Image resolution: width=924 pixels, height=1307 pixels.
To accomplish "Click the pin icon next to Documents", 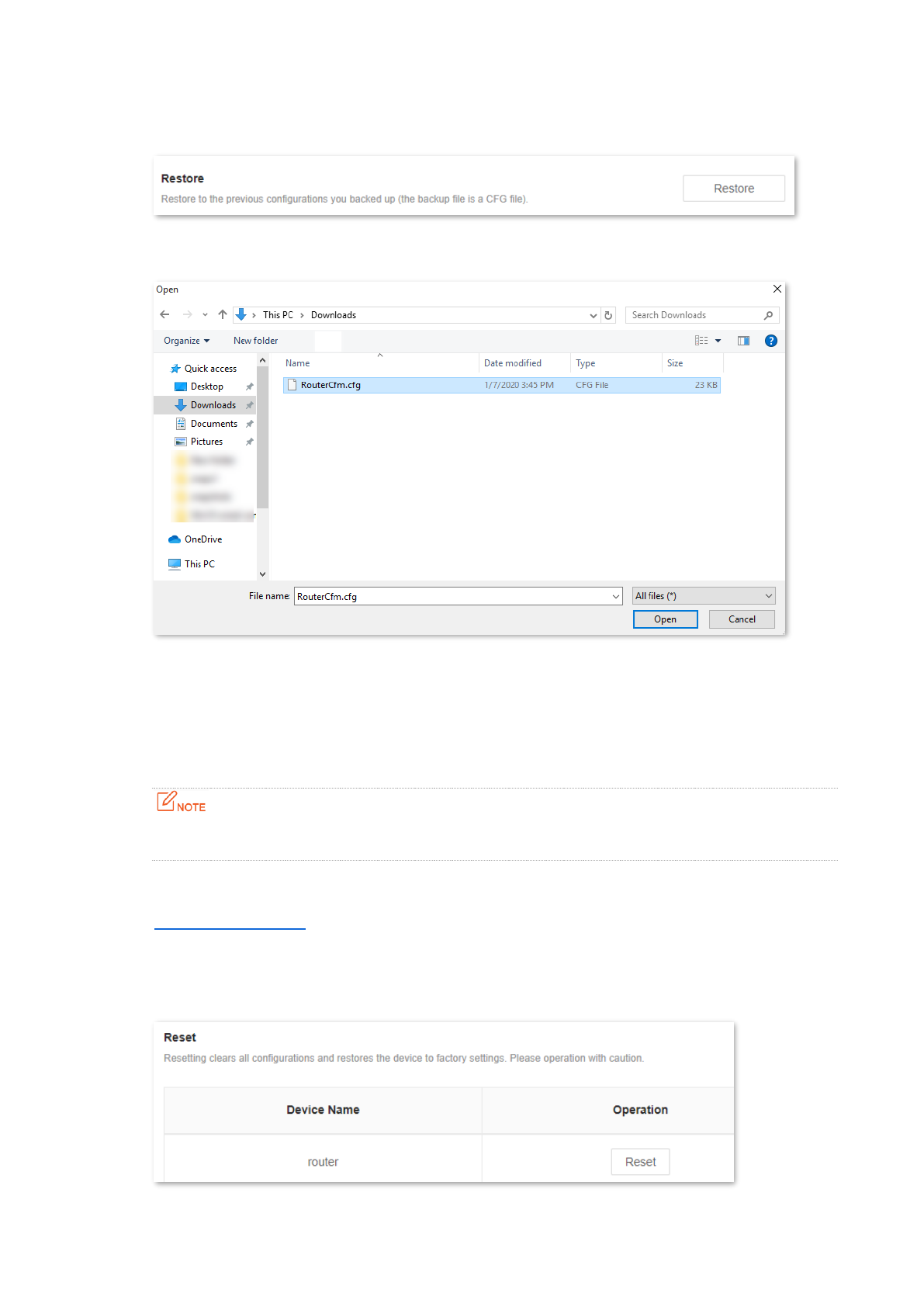I will tap(249, 424).
